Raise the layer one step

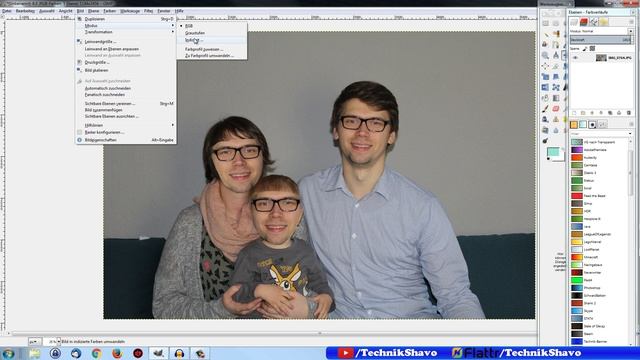[x=592, y=113]
